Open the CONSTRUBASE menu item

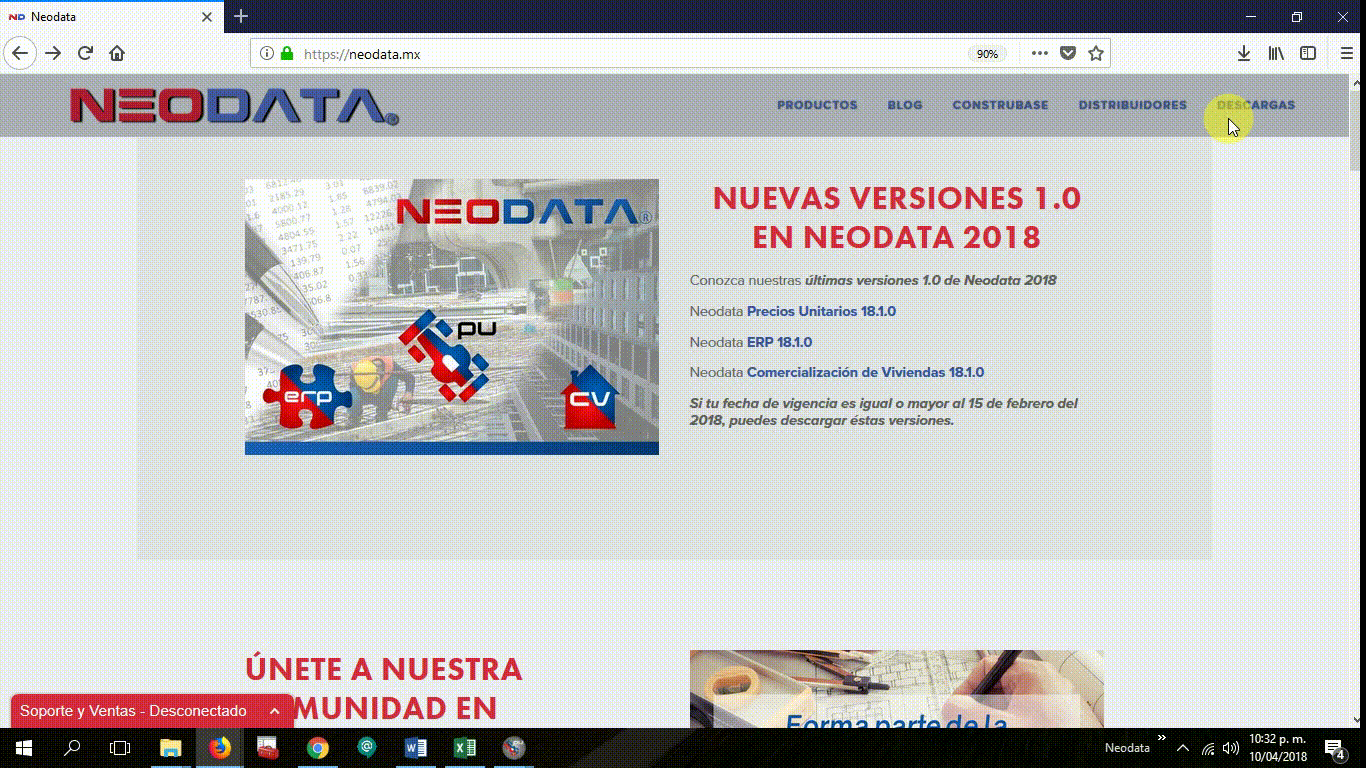coord(1000,105)
